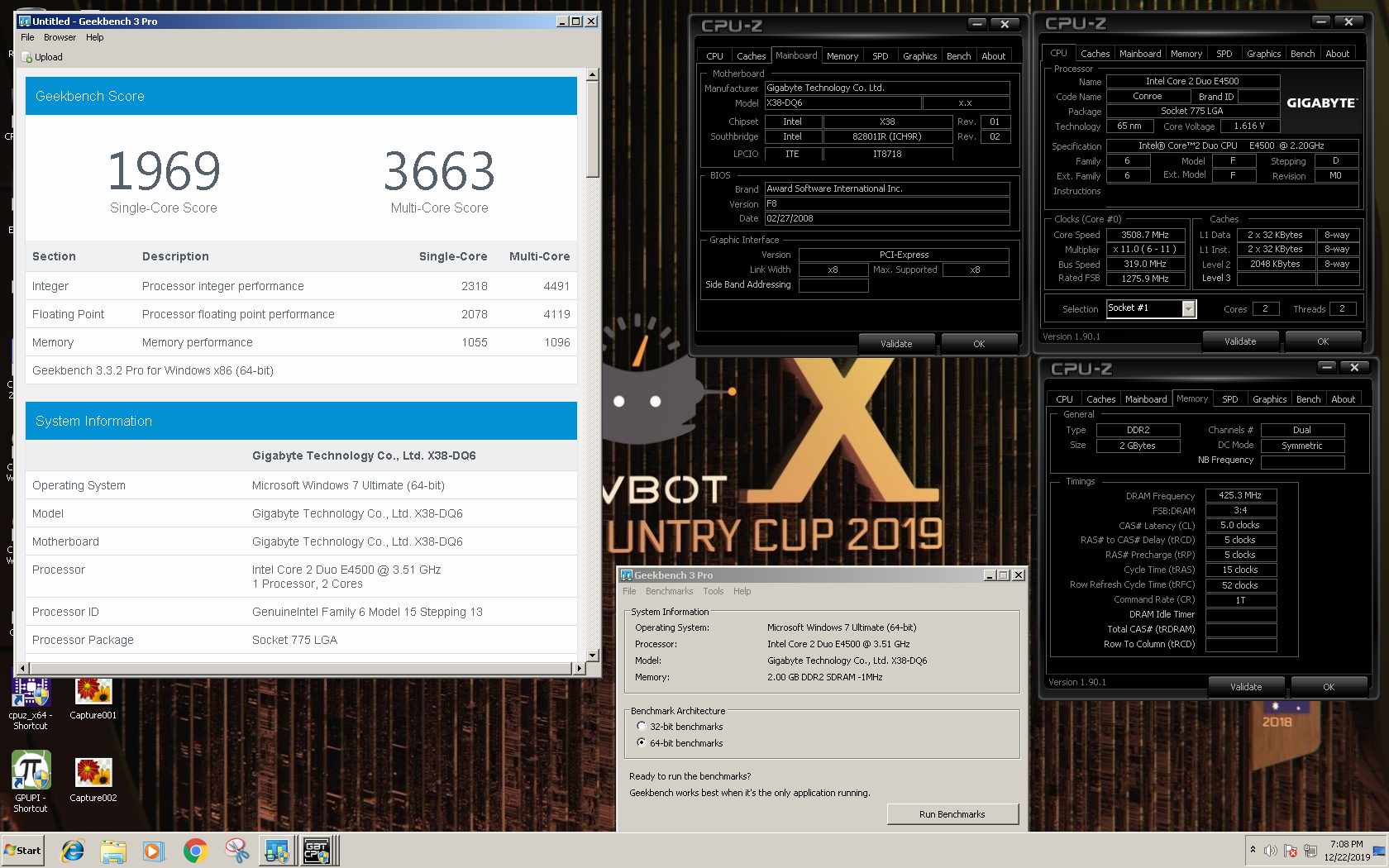Screen dimensions: 1389x868
Task: Click Validate in processor CPU-Z window
Action: coord(1240,341)
